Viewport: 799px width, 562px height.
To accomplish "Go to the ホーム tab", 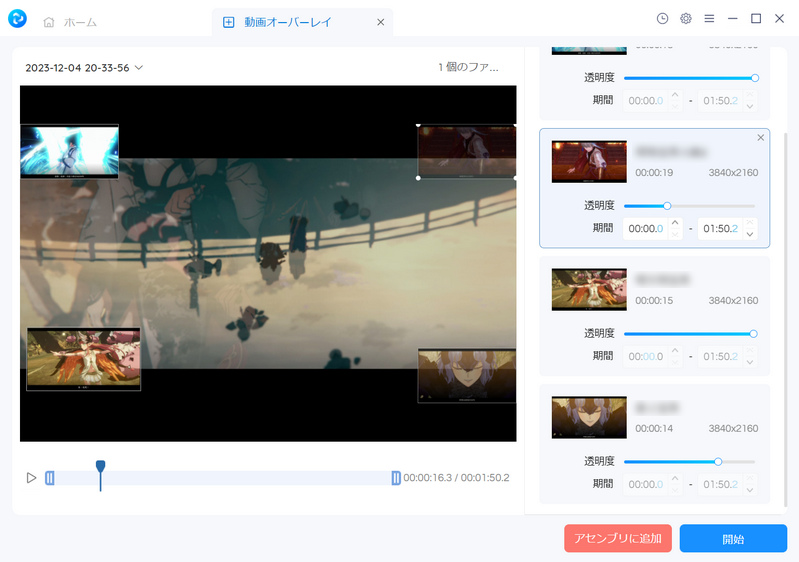I will 70,22.
